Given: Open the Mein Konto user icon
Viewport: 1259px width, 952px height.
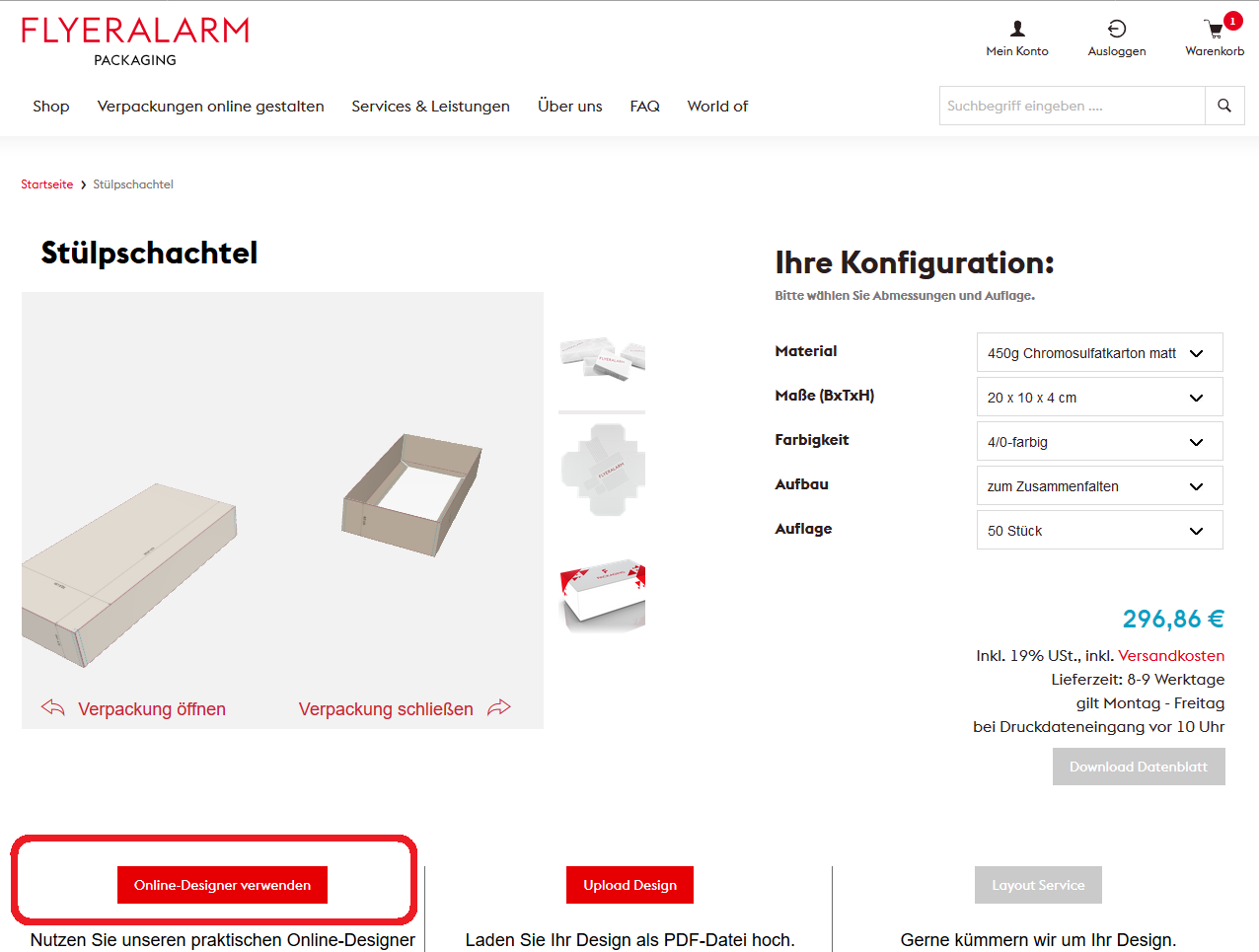Looking at the screenshot, I should tap(1017, 29).
